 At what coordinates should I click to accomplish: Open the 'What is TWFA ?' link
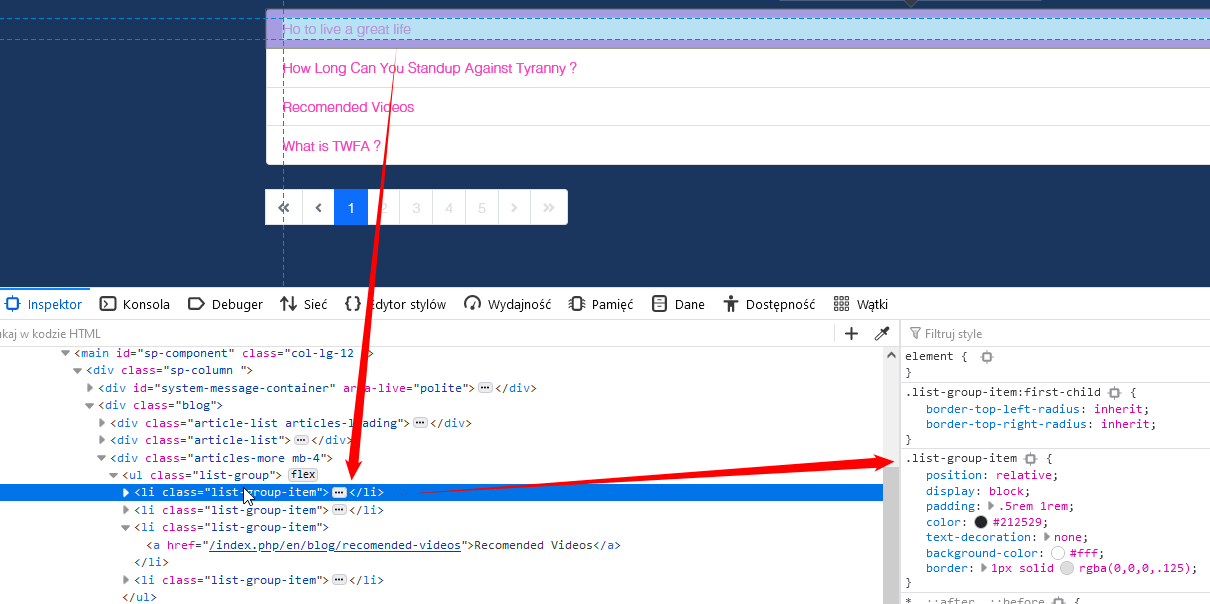[x=331, y=146]
